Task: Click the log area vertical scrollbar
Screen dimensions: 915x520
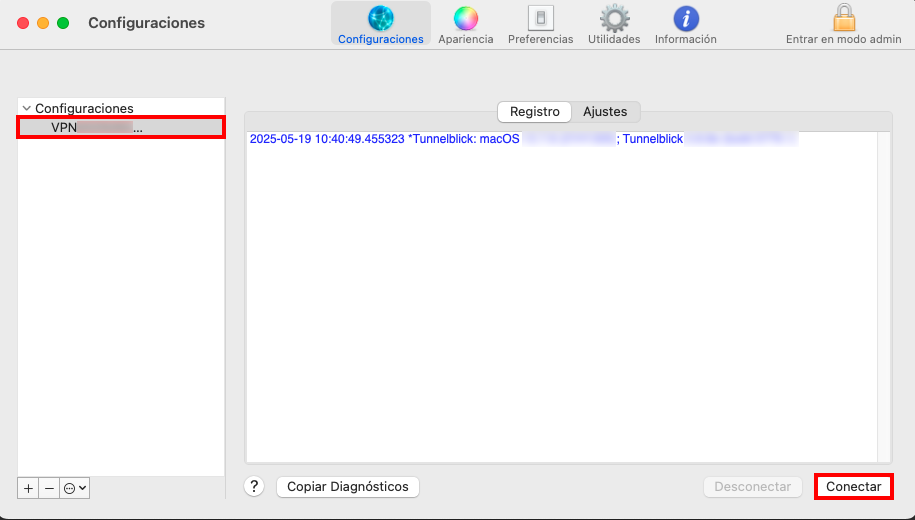Action: (x=884, y=297)
